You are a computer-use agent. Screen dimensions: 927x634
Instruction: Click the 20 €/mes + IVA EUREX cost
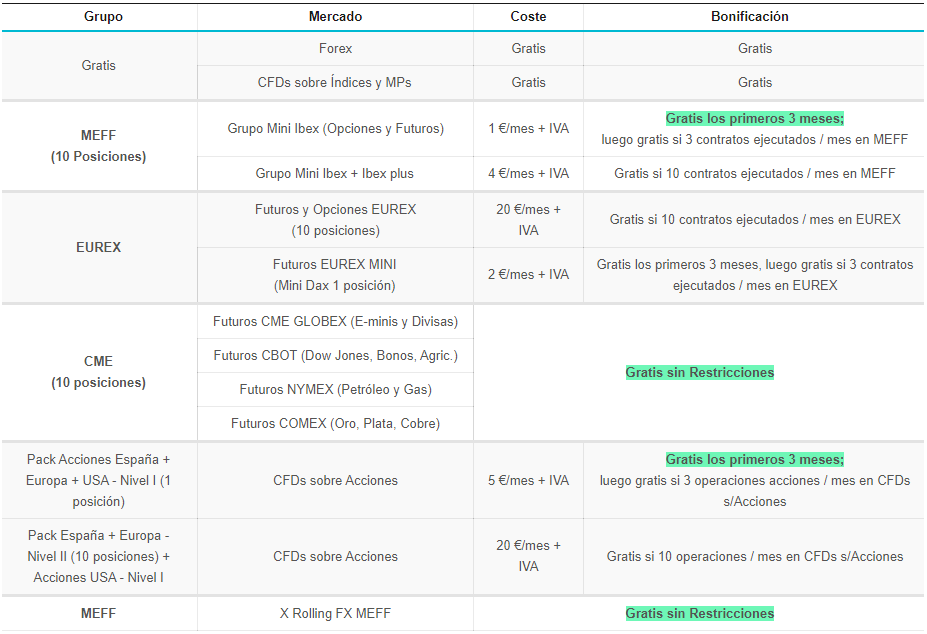[528, 220]
